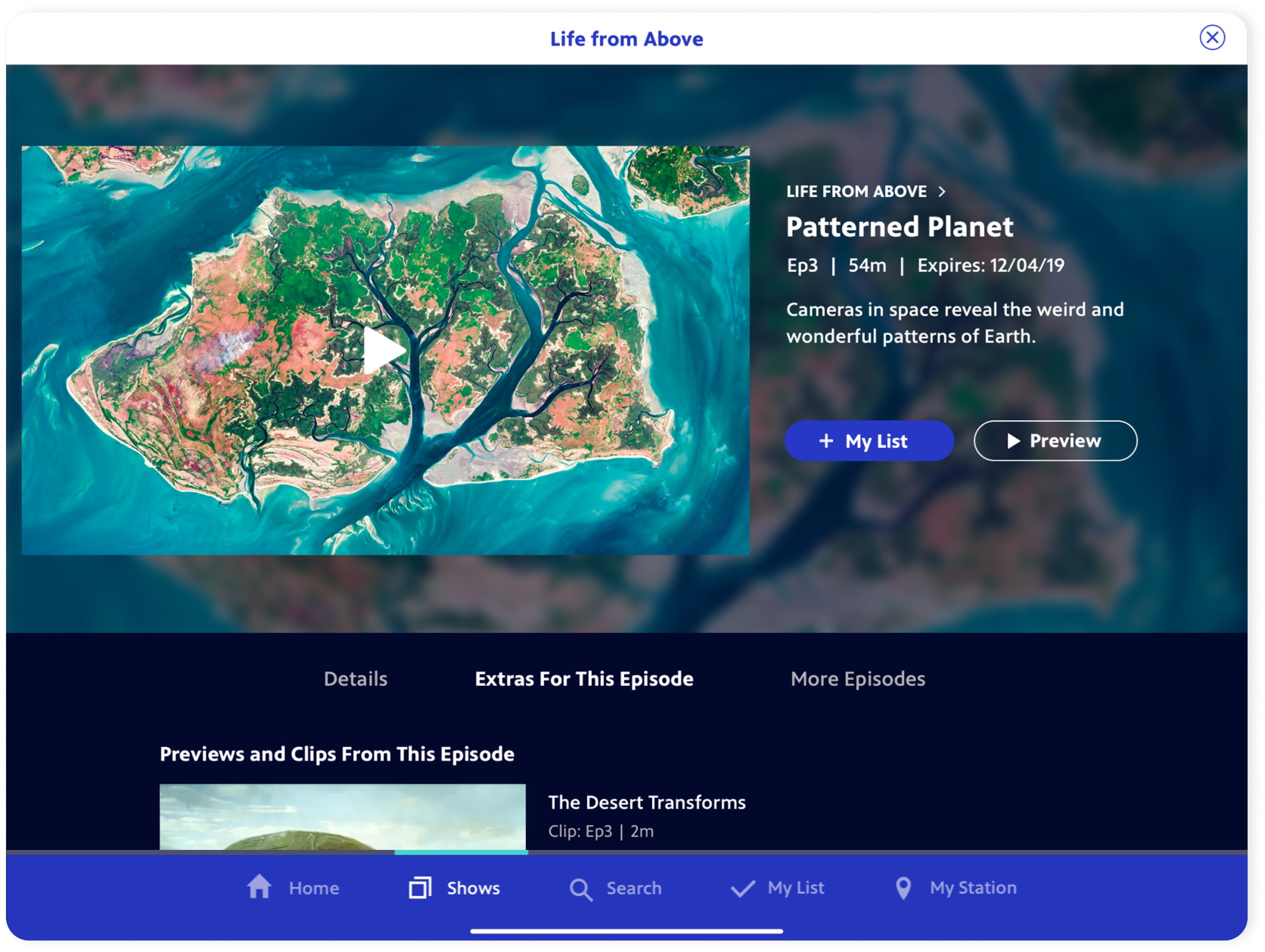Click the My Station location pin icon

pyautogui.click(x=903, y=888)
